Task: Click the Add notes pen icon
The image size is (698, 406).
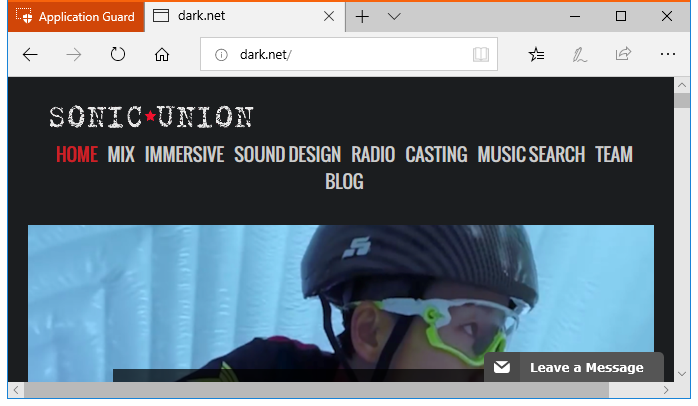Action: coord(580,54)
